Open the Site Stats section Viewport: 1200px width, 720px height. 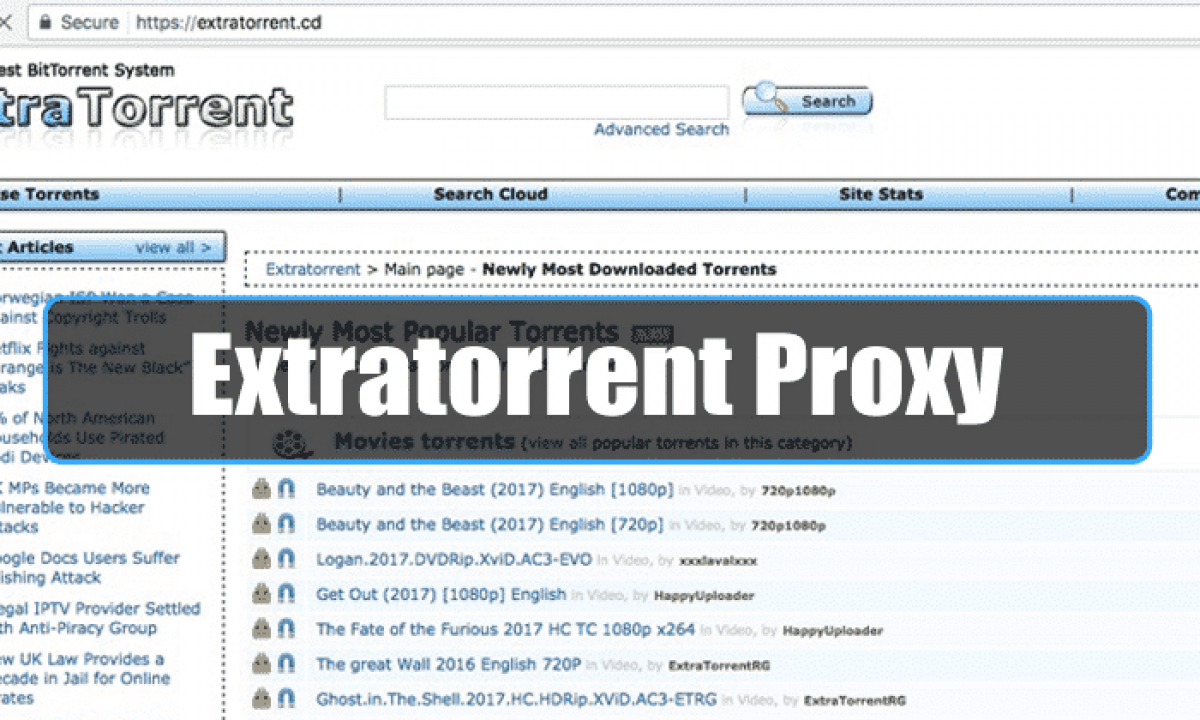click(880, 194)
